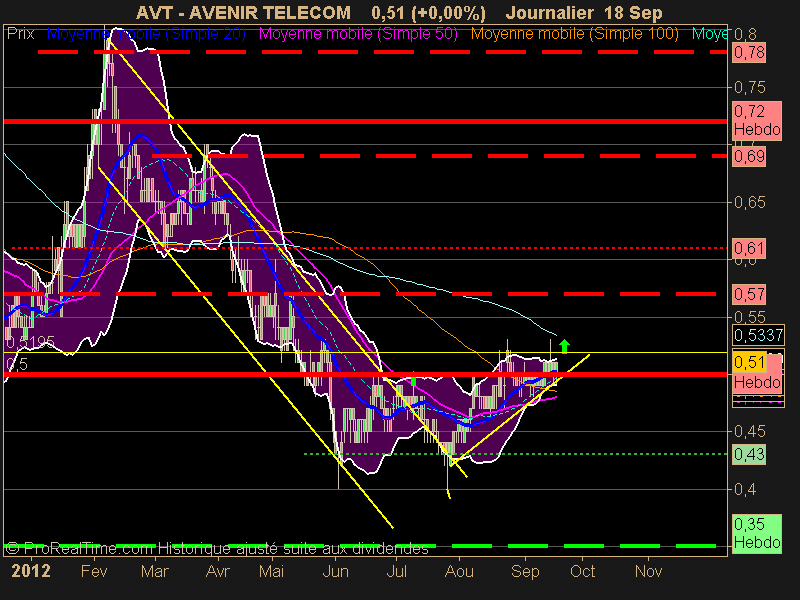Click the green 0,43 support price tag
Image resolution: width=800 pixels, height=600 pixels.
pyautogui.click(x=749, y=454)
